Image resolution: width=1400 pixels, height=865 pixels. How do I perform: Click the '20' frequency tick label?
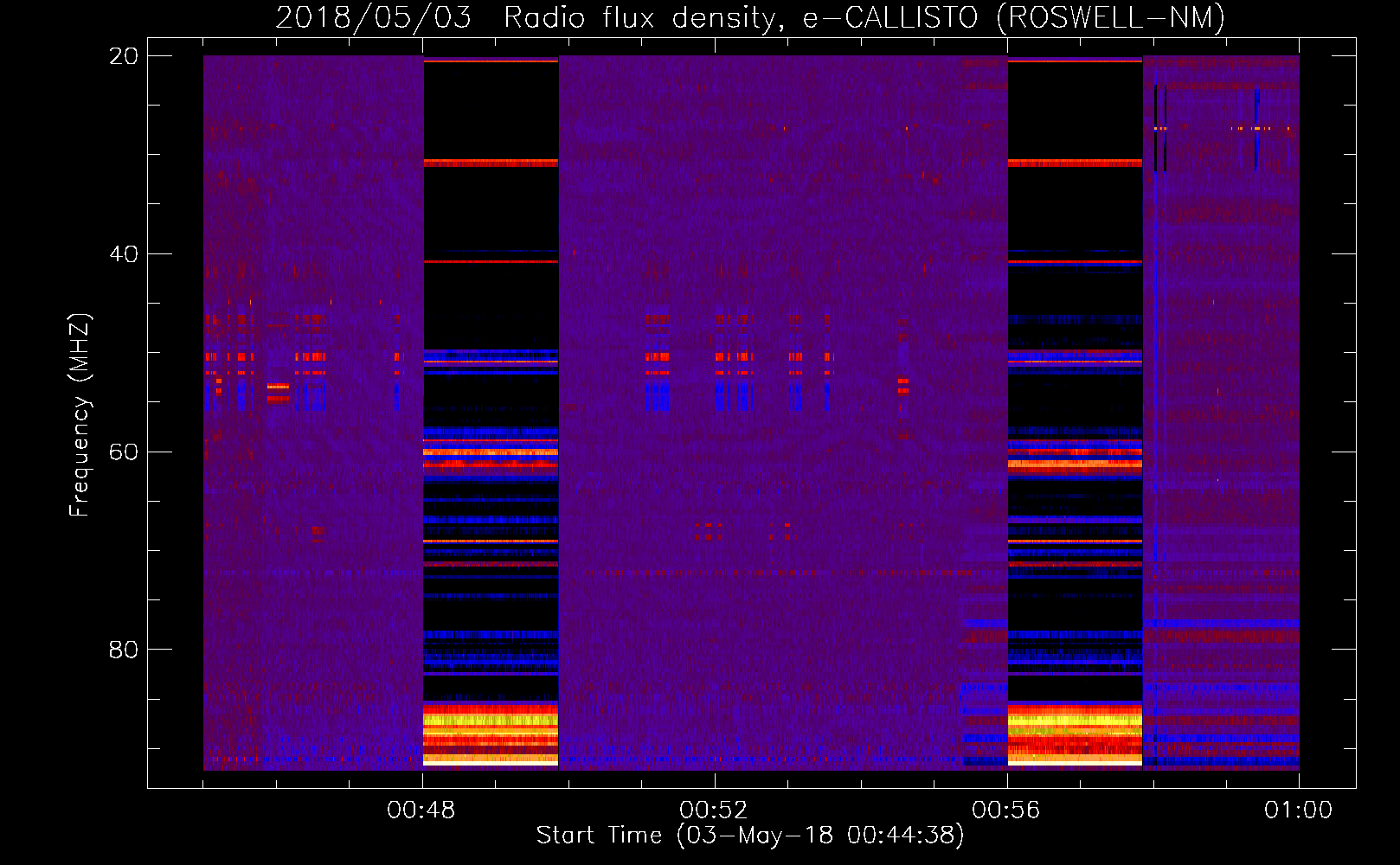pyautogui.click(x=123, y=56)
